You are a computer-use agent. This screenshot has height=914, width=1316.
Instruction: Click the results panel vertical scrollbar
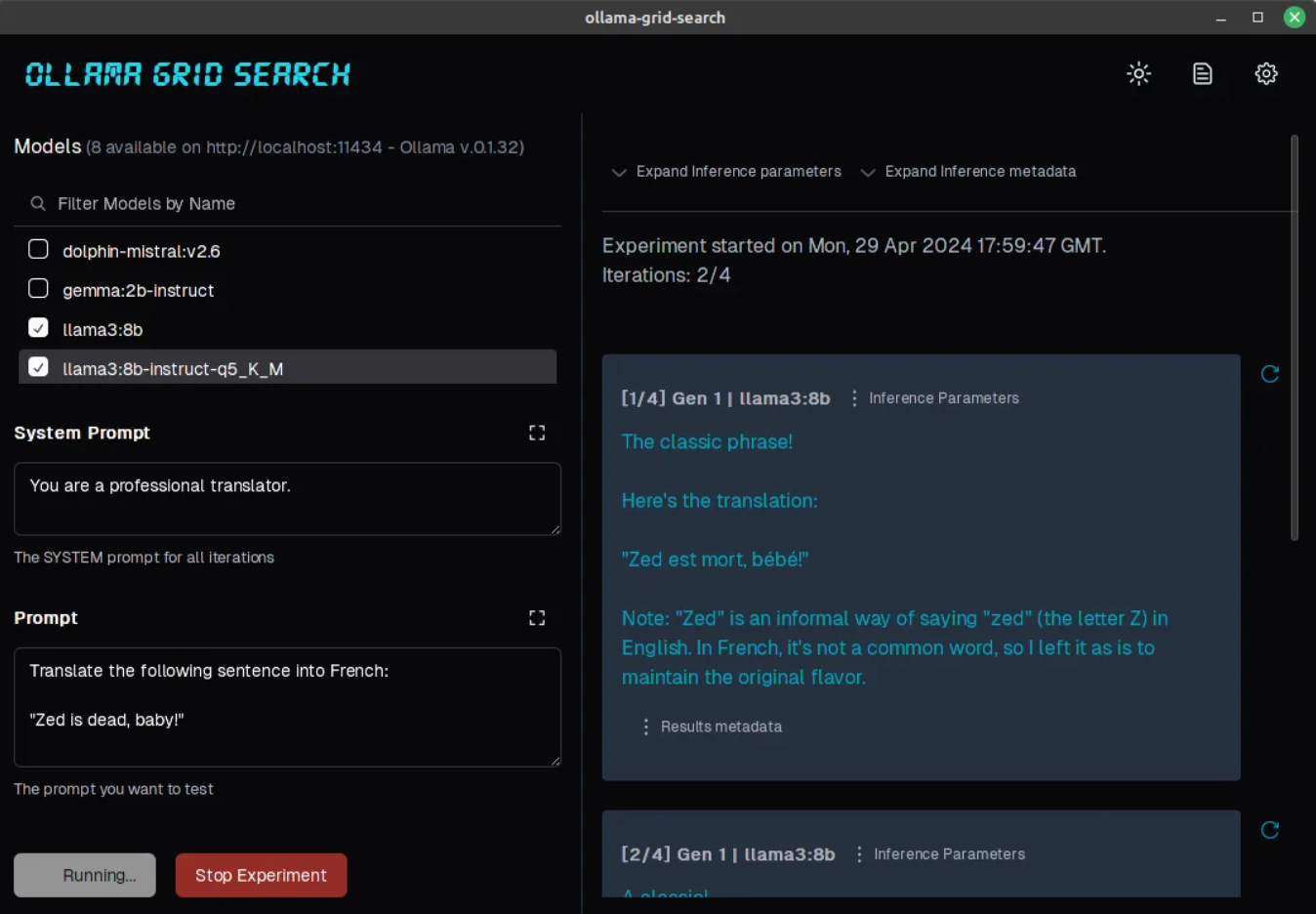click(x=1295, y=337)
